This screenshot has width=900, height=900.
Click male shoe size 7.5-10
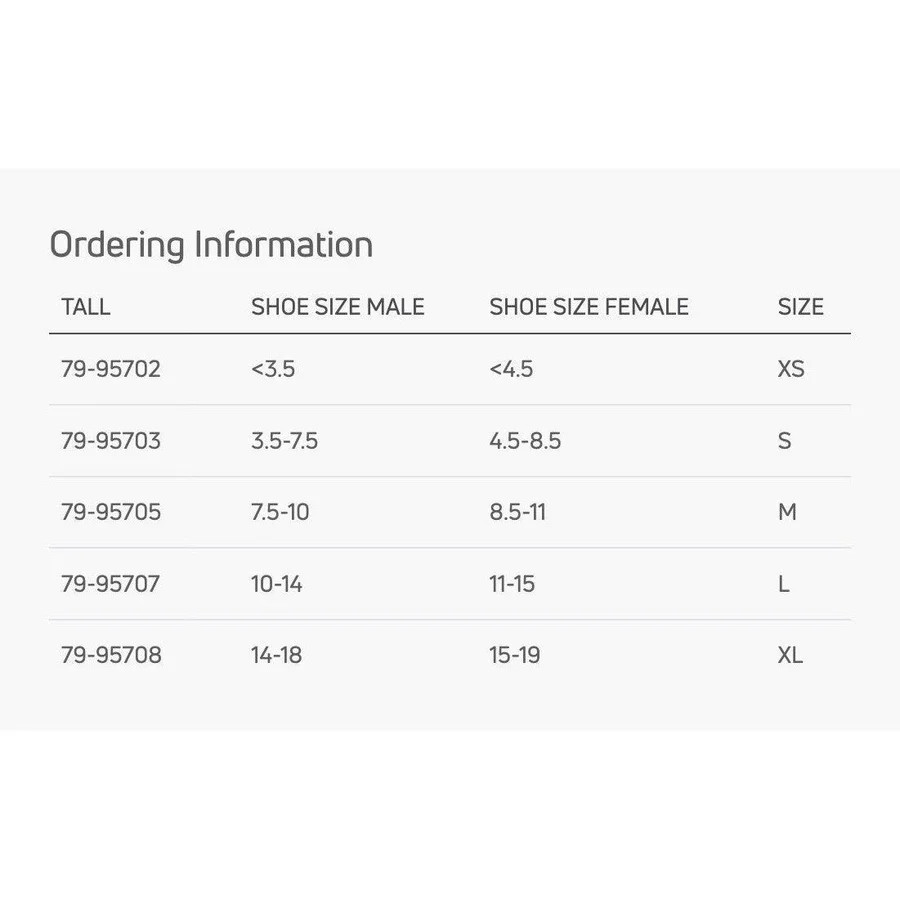(x=280, y=512)
